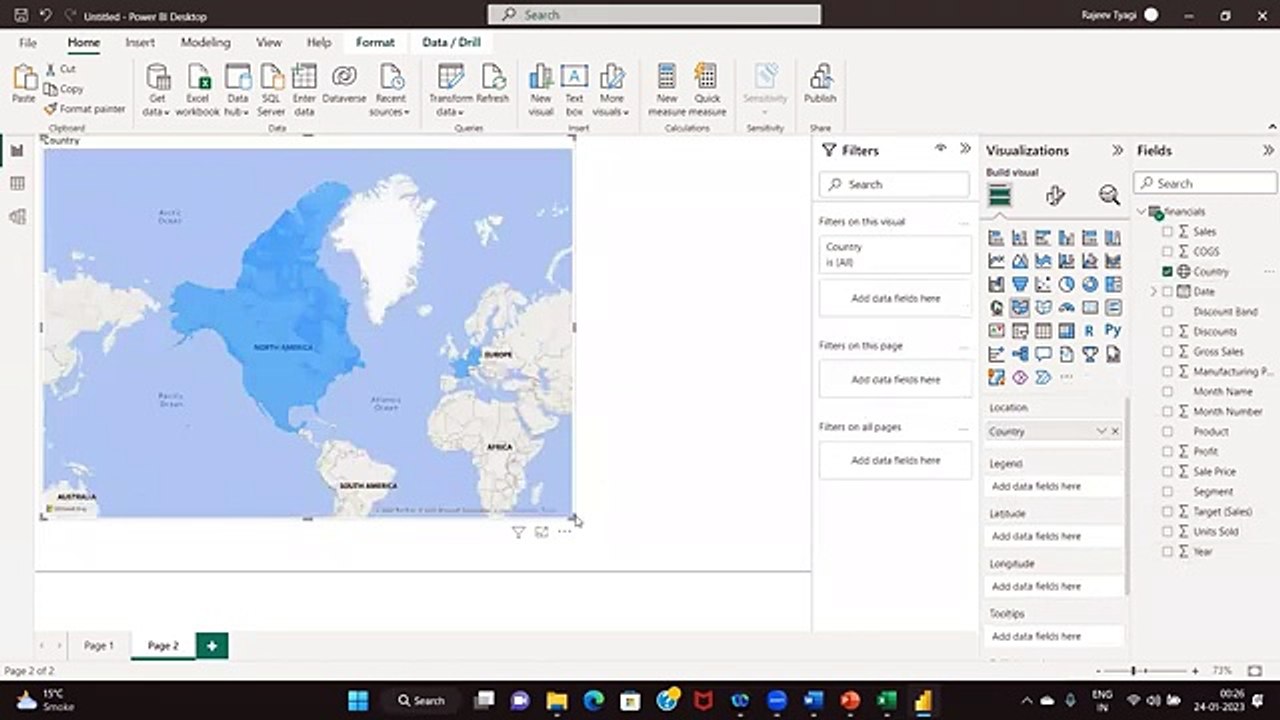Collapse the Visualizations pane

point(1117,150)
